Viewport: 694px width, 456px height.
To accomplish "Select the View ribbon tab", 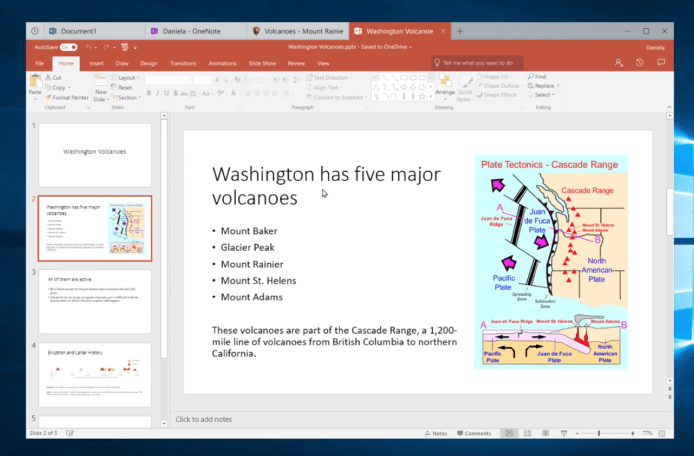I will (323, 63).
